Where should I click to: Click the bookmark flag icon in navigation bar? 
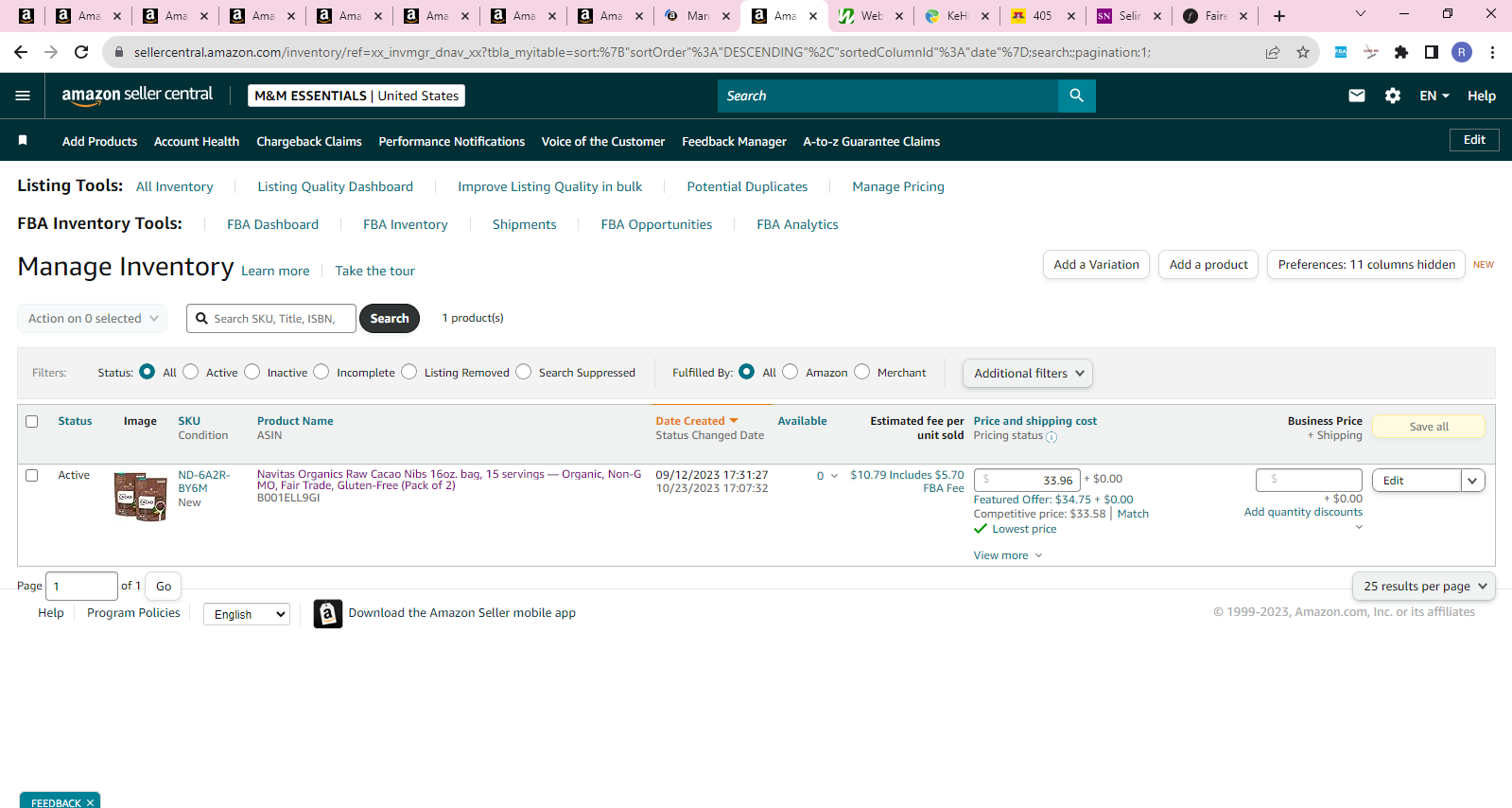pos(23,140)
